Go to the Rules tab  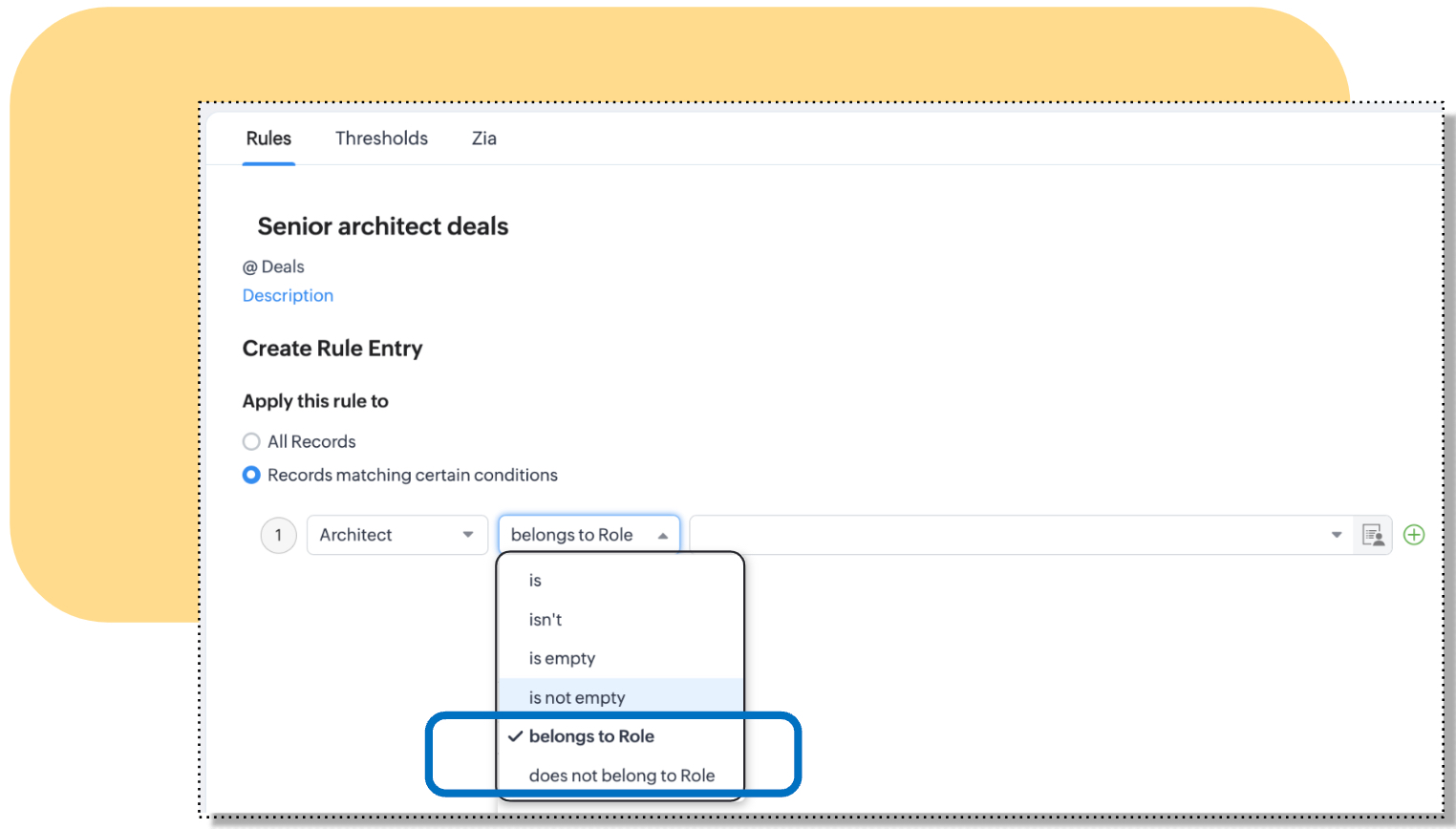point(268,138)
